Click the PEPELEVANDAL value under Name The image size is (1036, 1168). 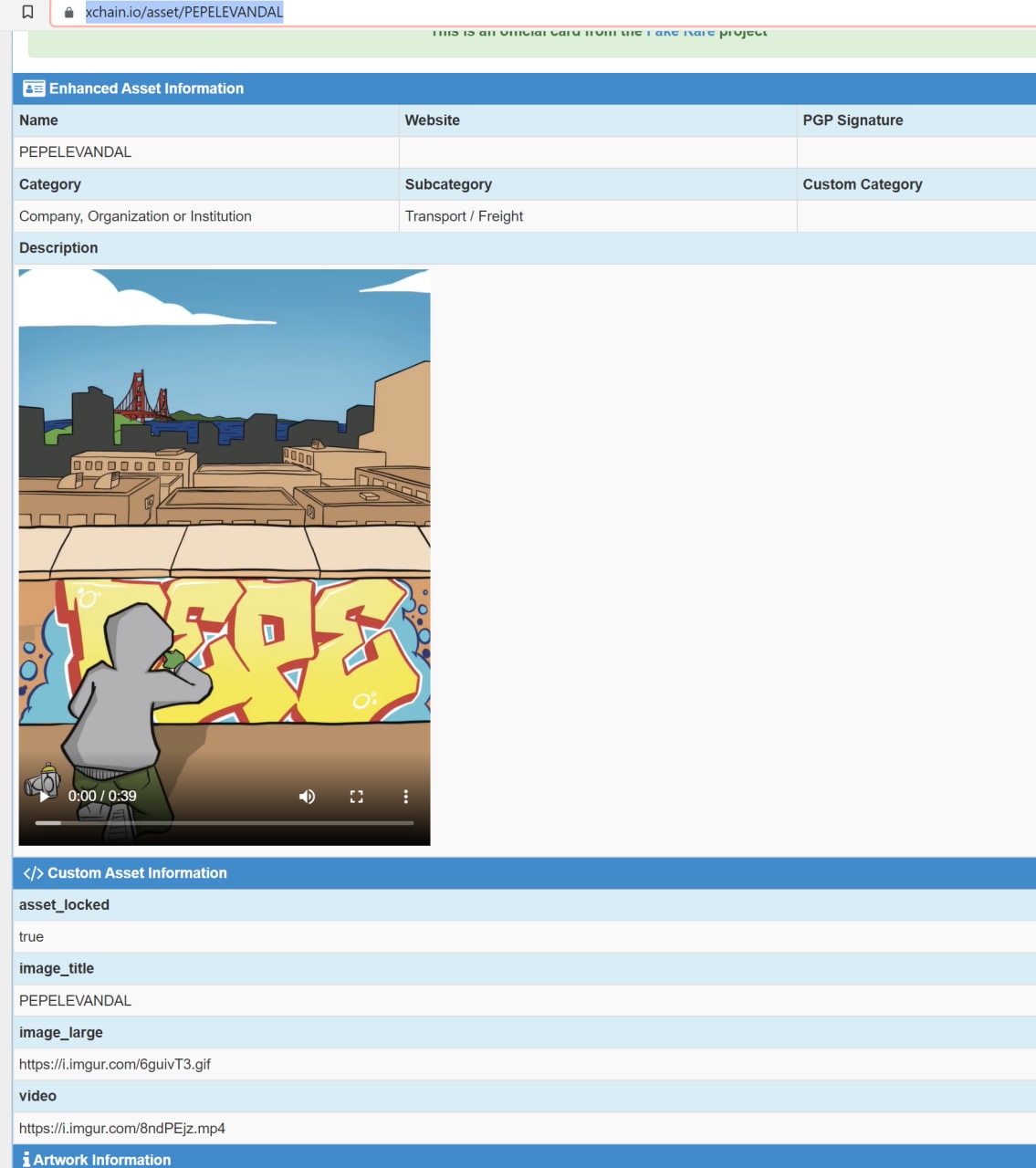[x=75, y=152]
